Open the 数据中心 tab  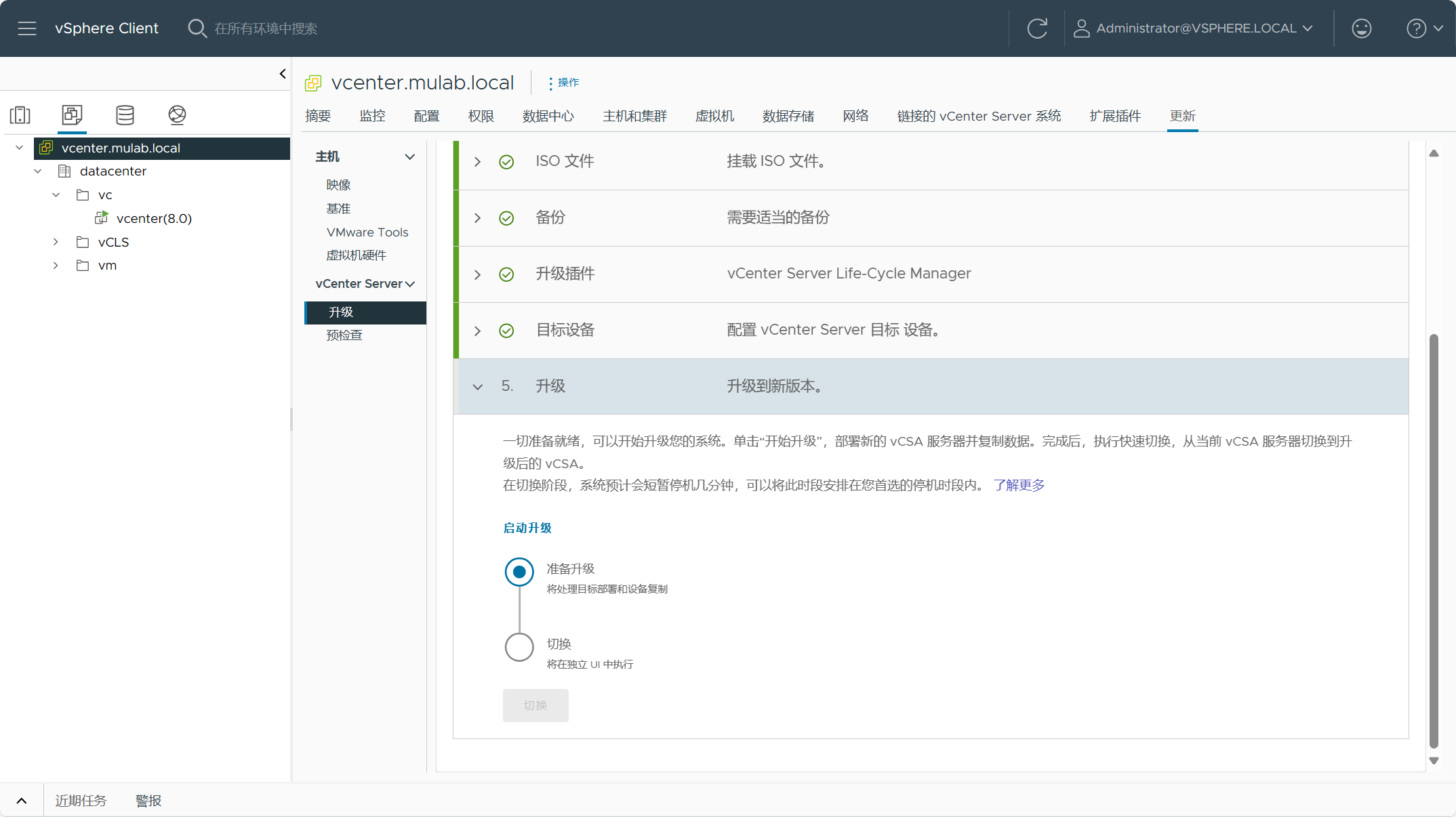coord(548,116)
